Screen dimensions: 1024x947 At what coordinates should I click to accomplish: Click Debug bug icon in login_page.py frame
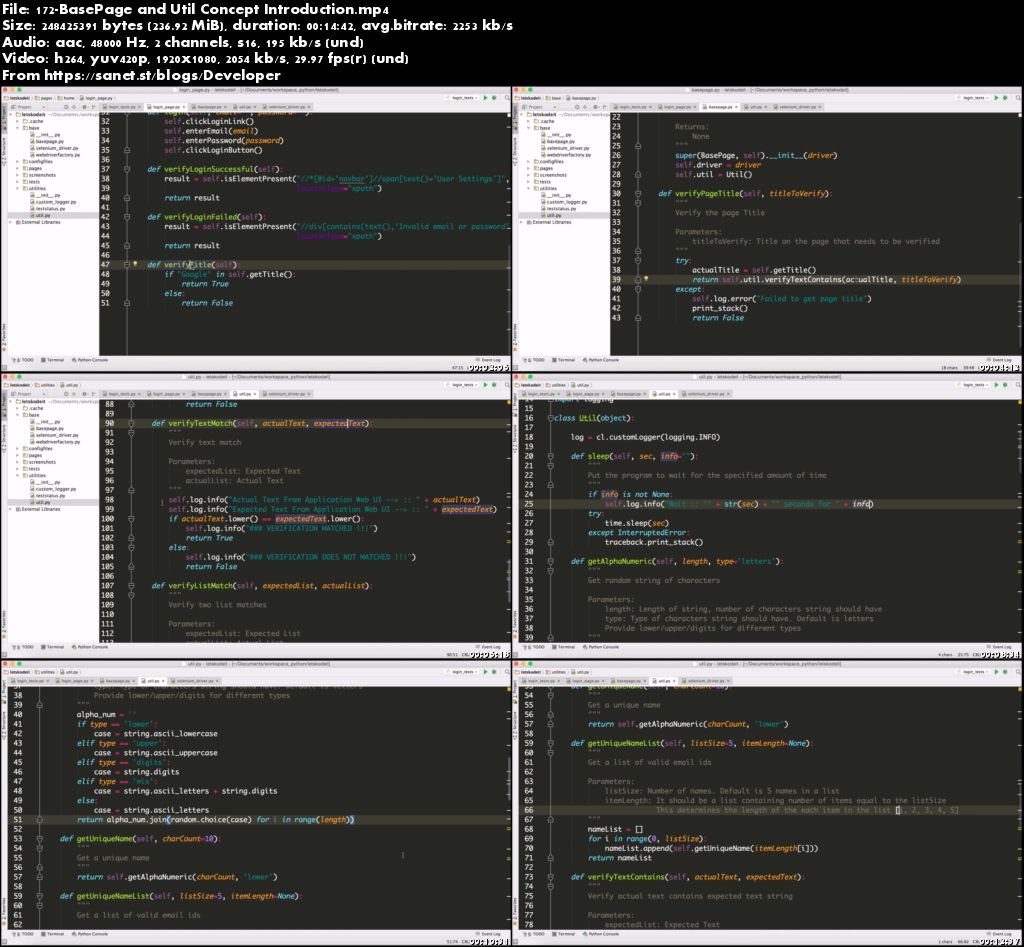(x=494, y=97)
